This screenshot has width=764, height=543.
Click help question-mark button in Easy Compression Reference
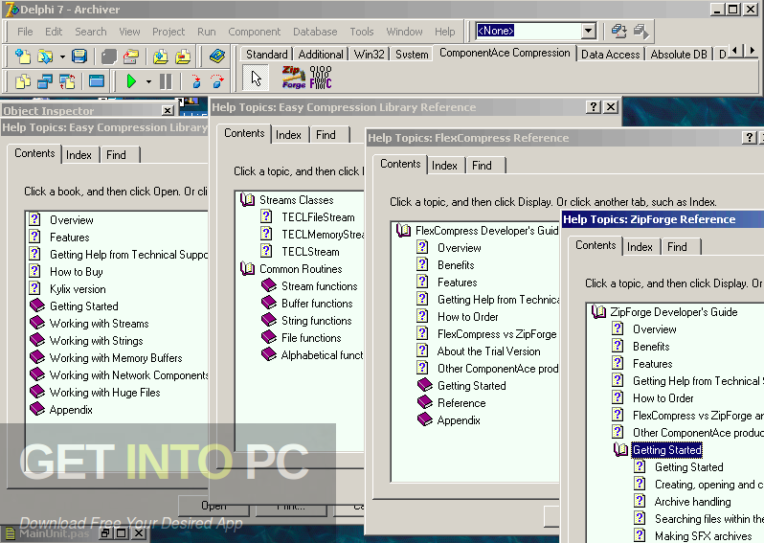tap(593, 107)
